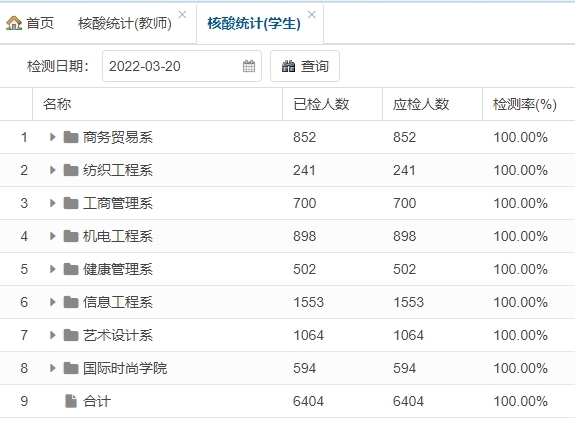Click the folder icon for 信息工程系
This screenshot has width=575, height=427.
click(71, 302)
